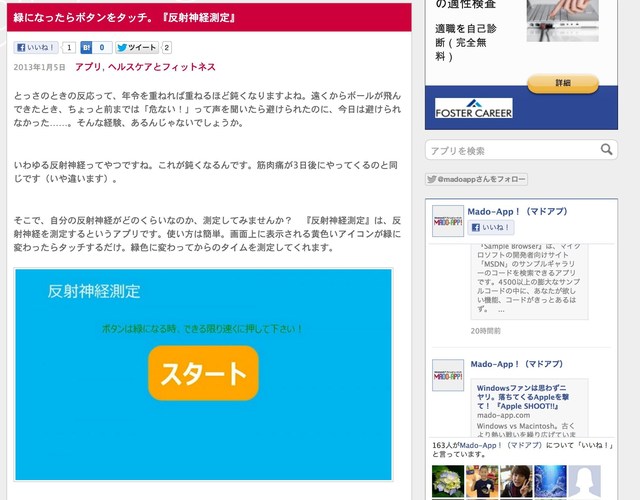Viewport: 640px width, 500px height.
Task: Click into the アプリを検索 search field
Action: (512, 150)
